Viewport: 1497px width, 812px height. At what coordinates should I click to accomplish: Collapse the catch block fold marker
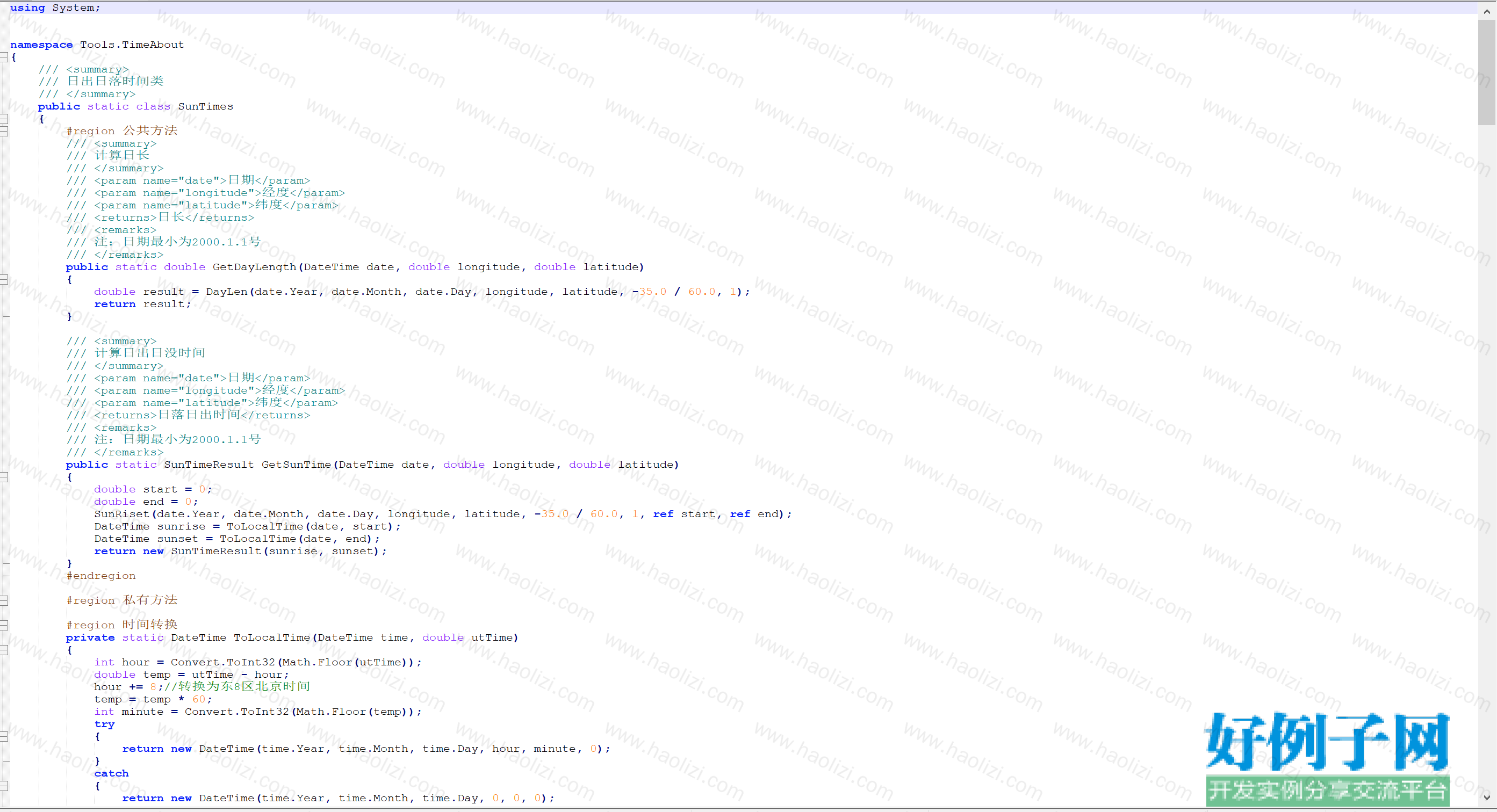(3, 786)
